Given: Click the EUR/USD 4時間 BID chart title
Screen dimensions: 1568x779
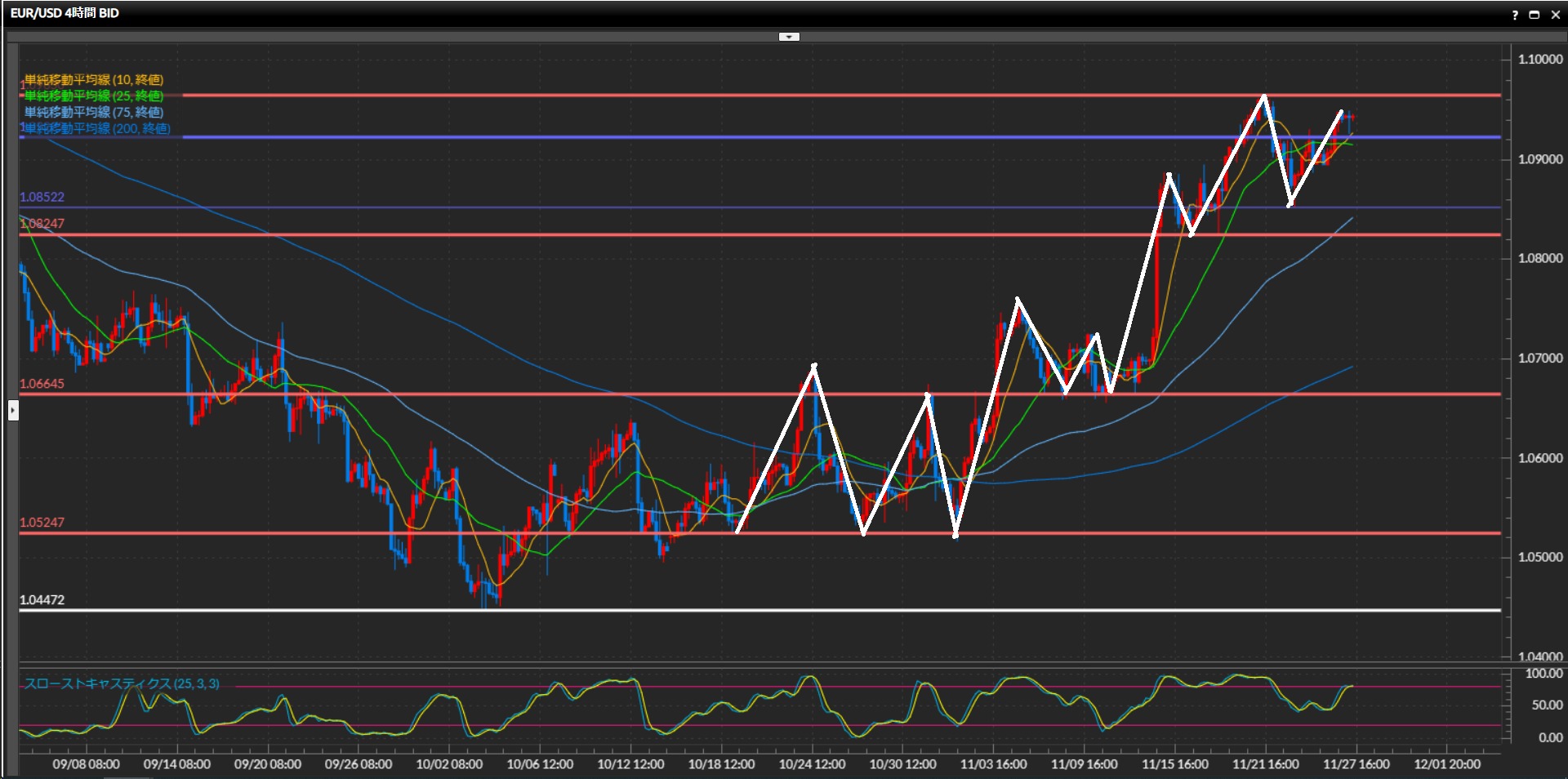Looking at the screenshot, I should pyautogui.click(x=65, y=13).
